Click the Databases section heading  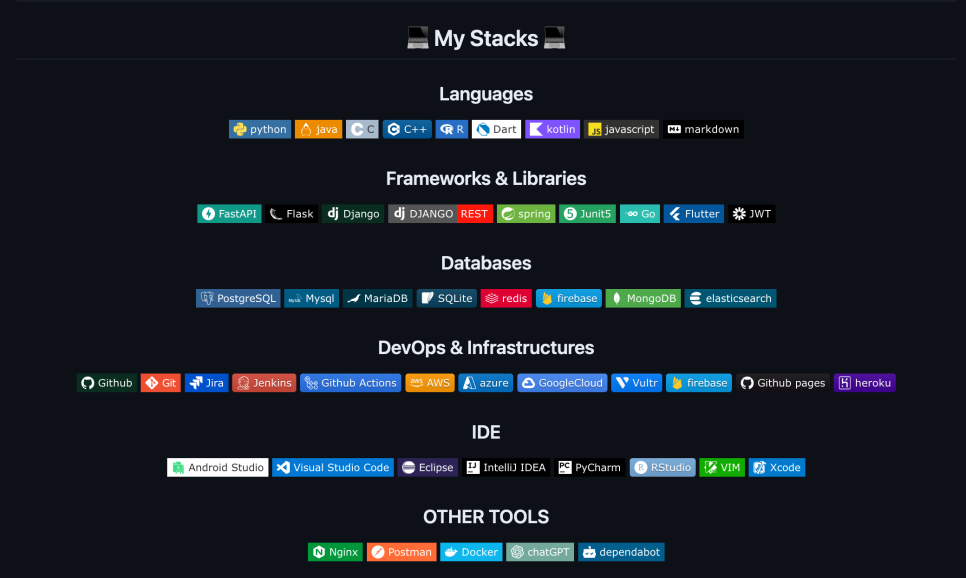click(x=486, y=263)
